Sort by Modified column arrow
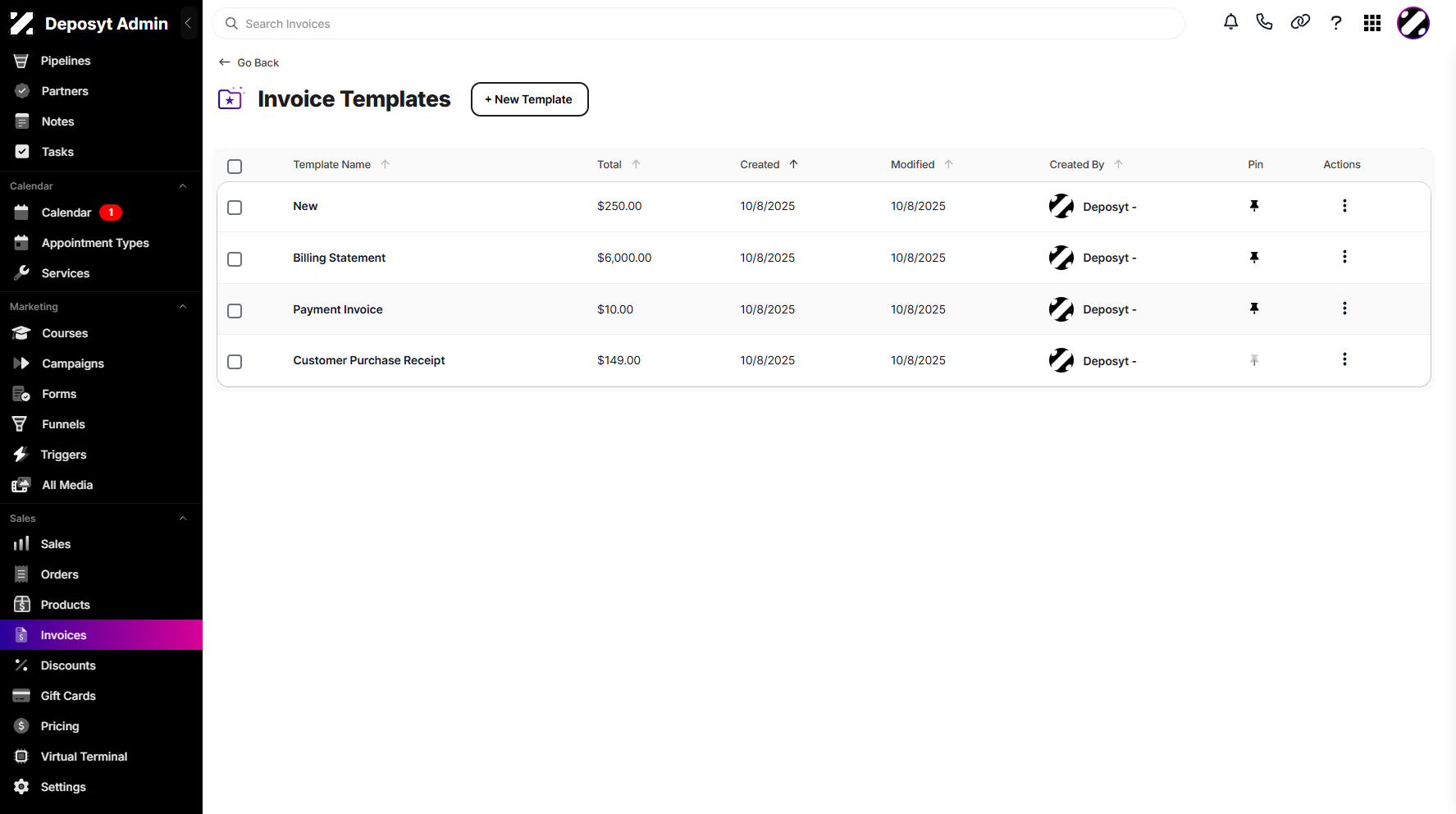Viewport: 1456px width, 814px height. click(x=949, y=164)
